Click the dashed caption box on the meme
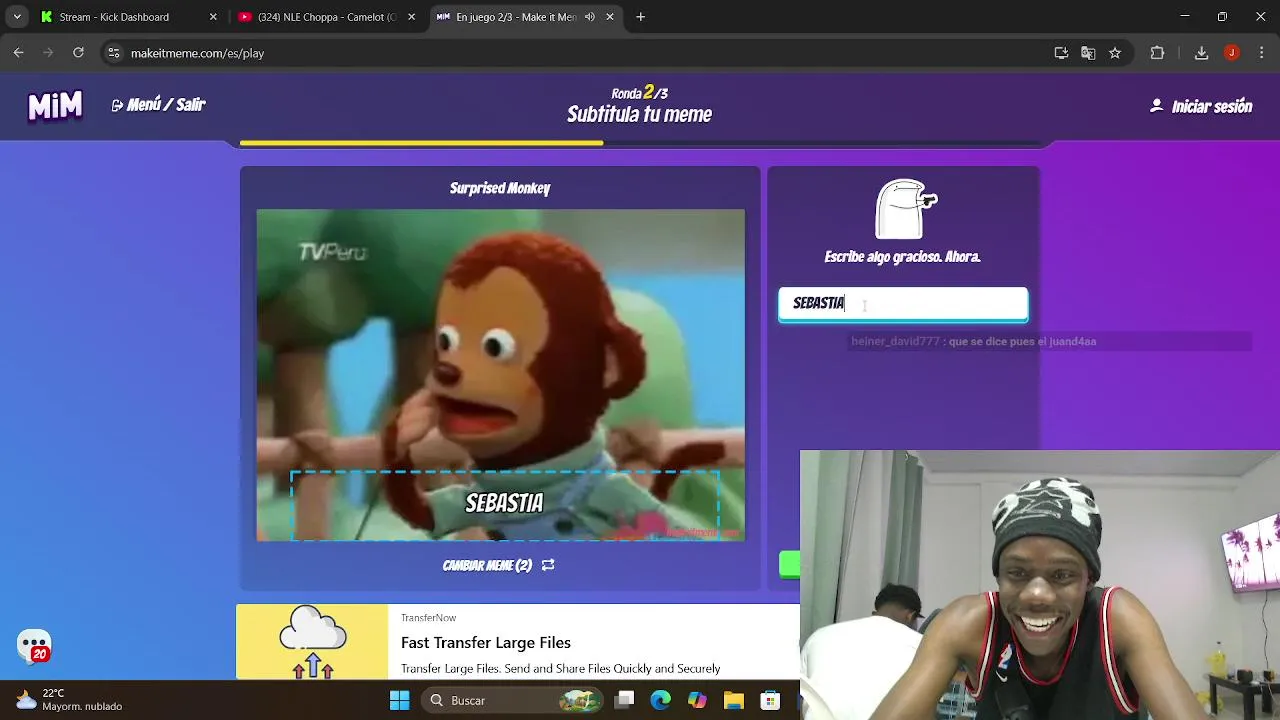This screenshot has height=720, width=1280. coord(505,505)
